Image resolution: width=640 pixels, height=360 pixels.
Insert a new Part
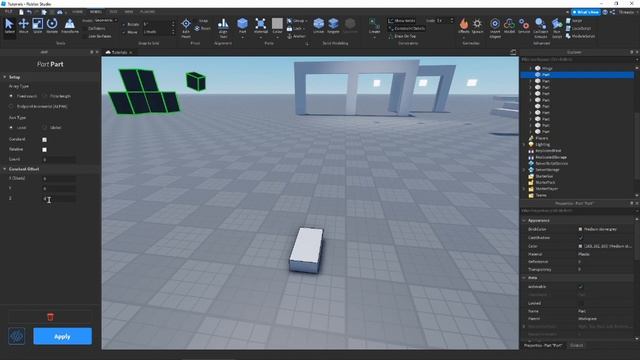242,26
